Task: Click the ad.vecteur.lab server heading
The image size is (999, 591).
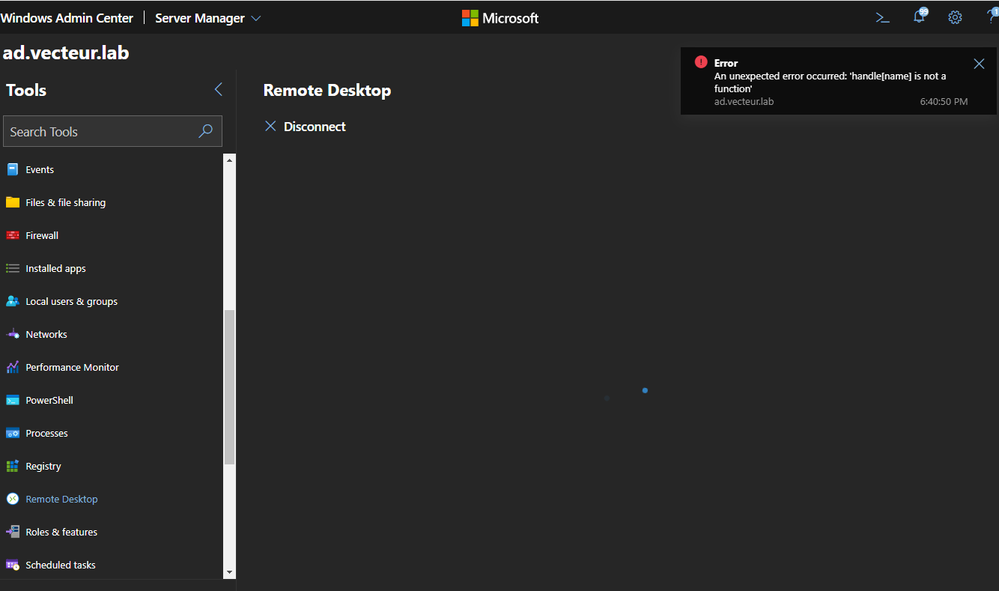Action: pos(66,52)
